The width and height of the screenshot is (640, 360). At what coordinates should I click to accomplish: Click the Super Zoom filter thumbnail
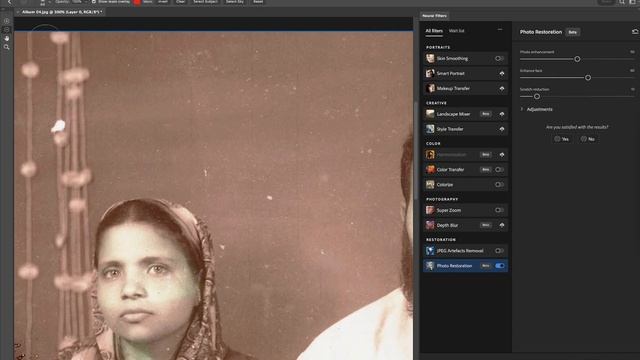(x=430, y=210)
